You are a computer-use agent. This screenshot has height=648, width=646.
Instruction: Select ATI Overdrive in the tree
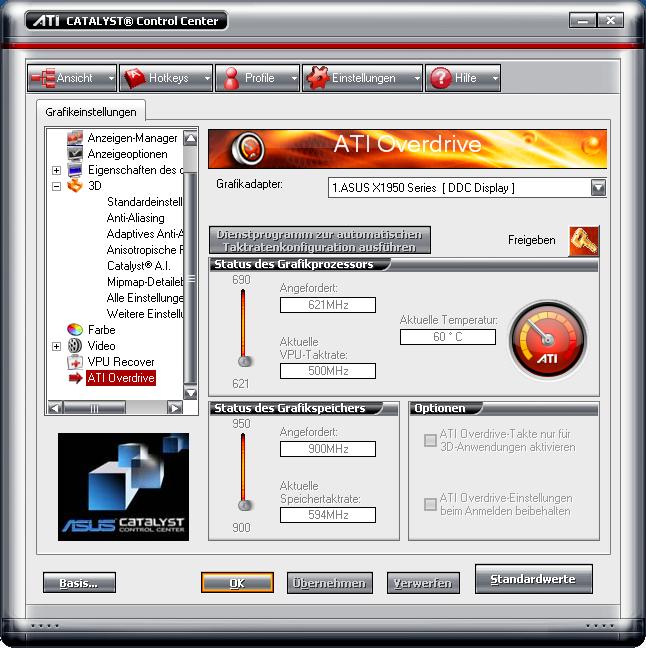pyautogui.click(x=121, y=378)
